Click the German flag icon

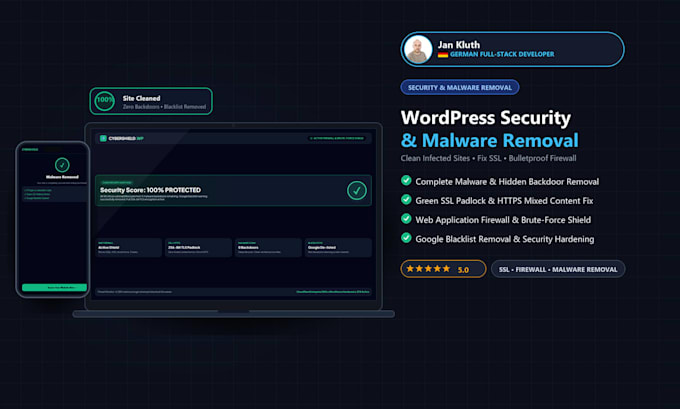(442, 54)
